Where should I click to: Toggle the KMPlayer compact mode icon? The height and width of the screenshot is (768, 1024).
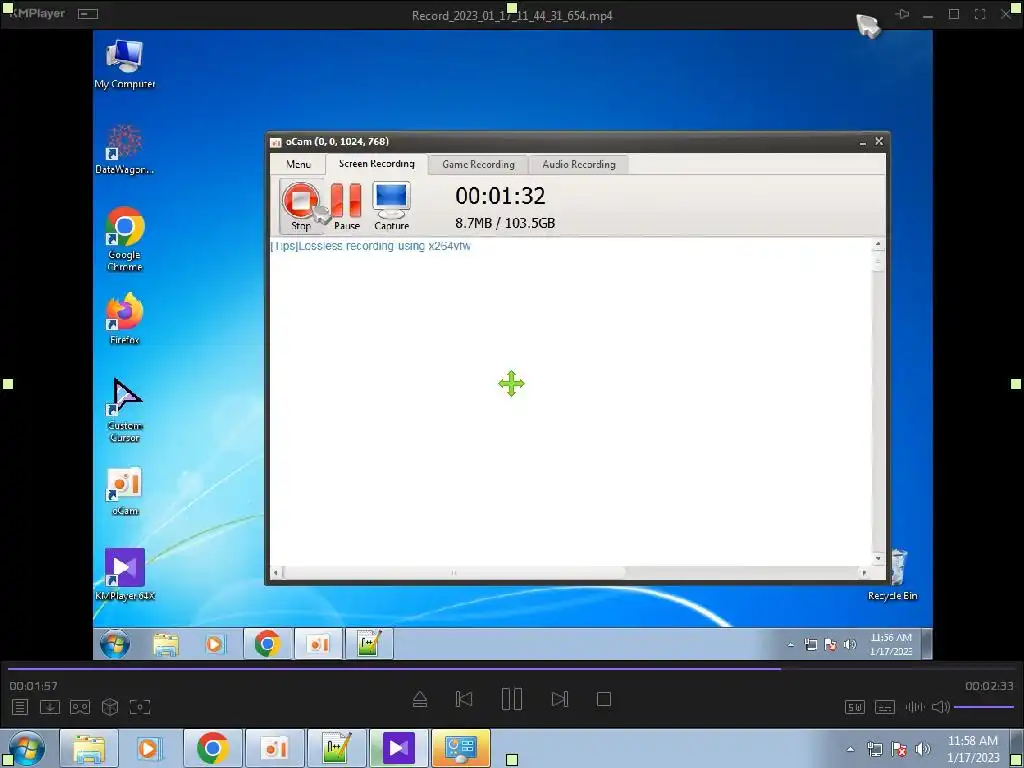point(88,14)
